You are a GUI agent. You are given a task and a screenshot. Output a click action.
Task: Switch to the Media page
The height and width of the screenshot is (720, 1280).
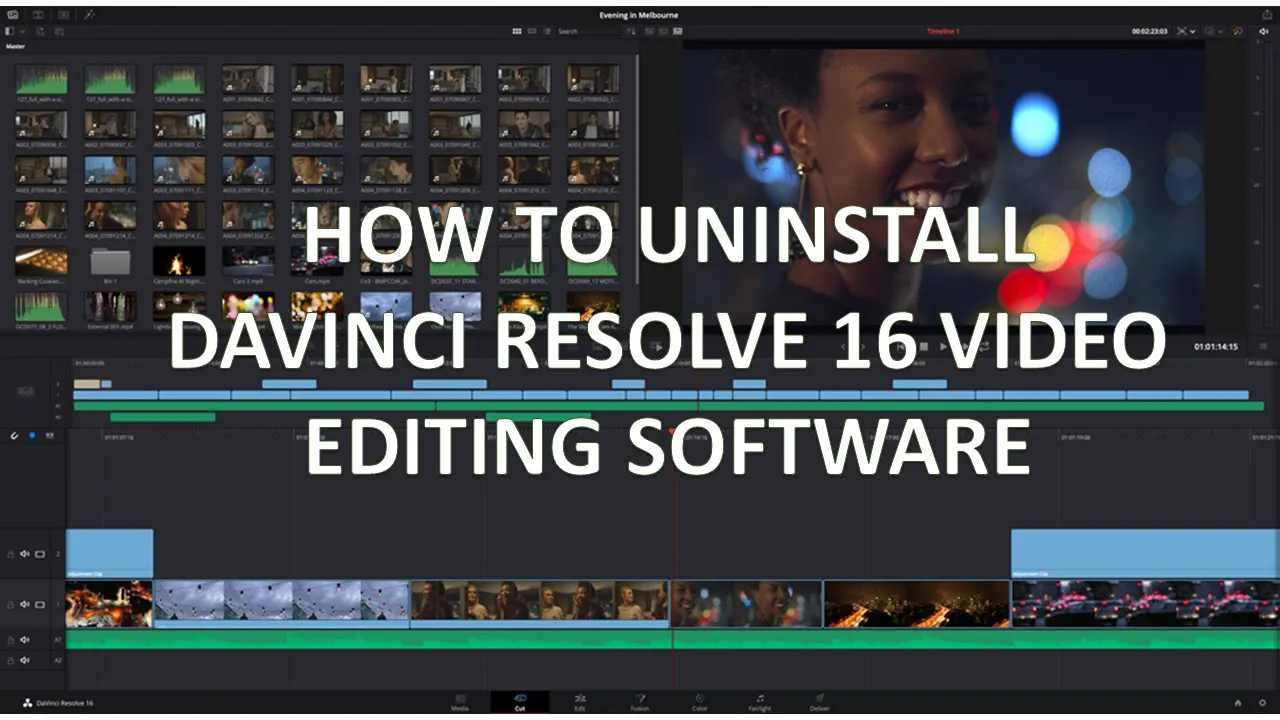click(460, 702)
